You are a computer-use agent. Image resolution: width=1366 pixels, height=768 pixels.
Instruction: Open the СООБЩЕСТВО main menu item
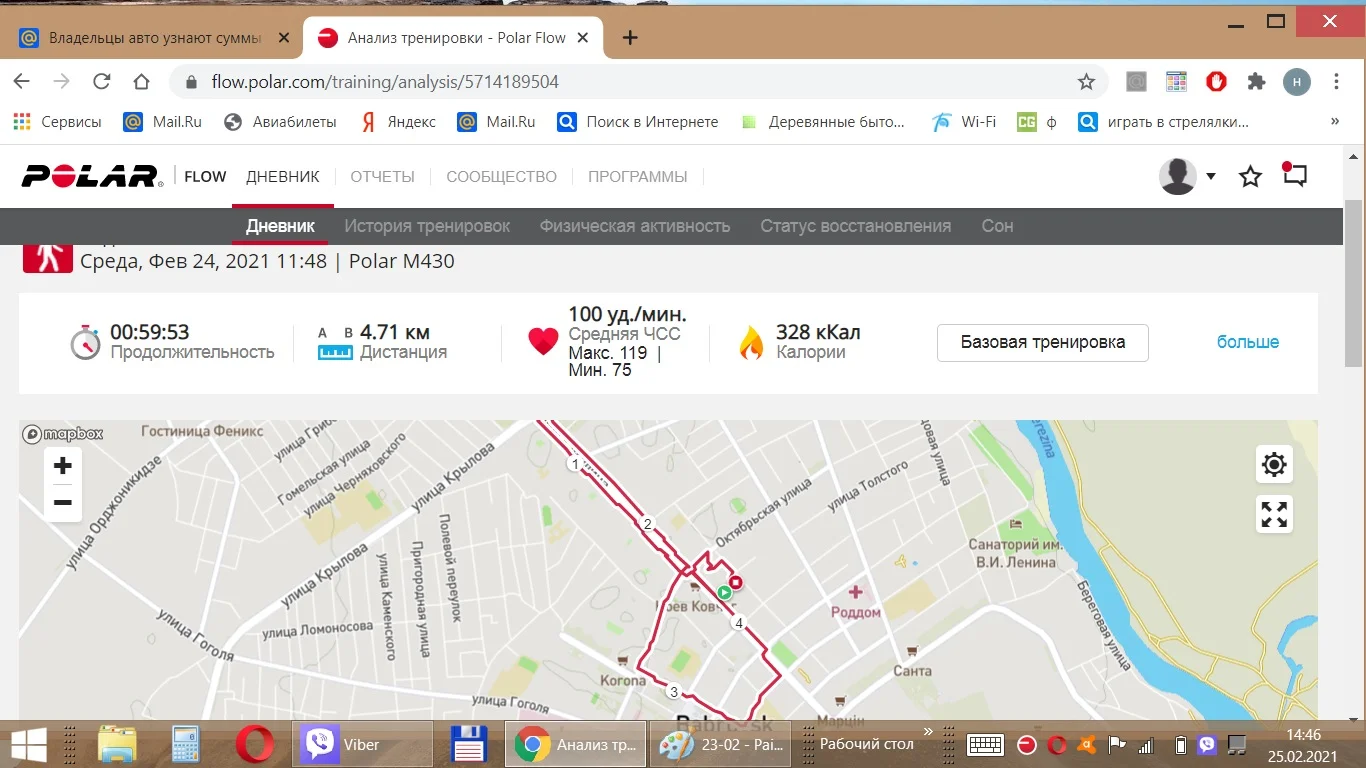[x=501, y=177]
